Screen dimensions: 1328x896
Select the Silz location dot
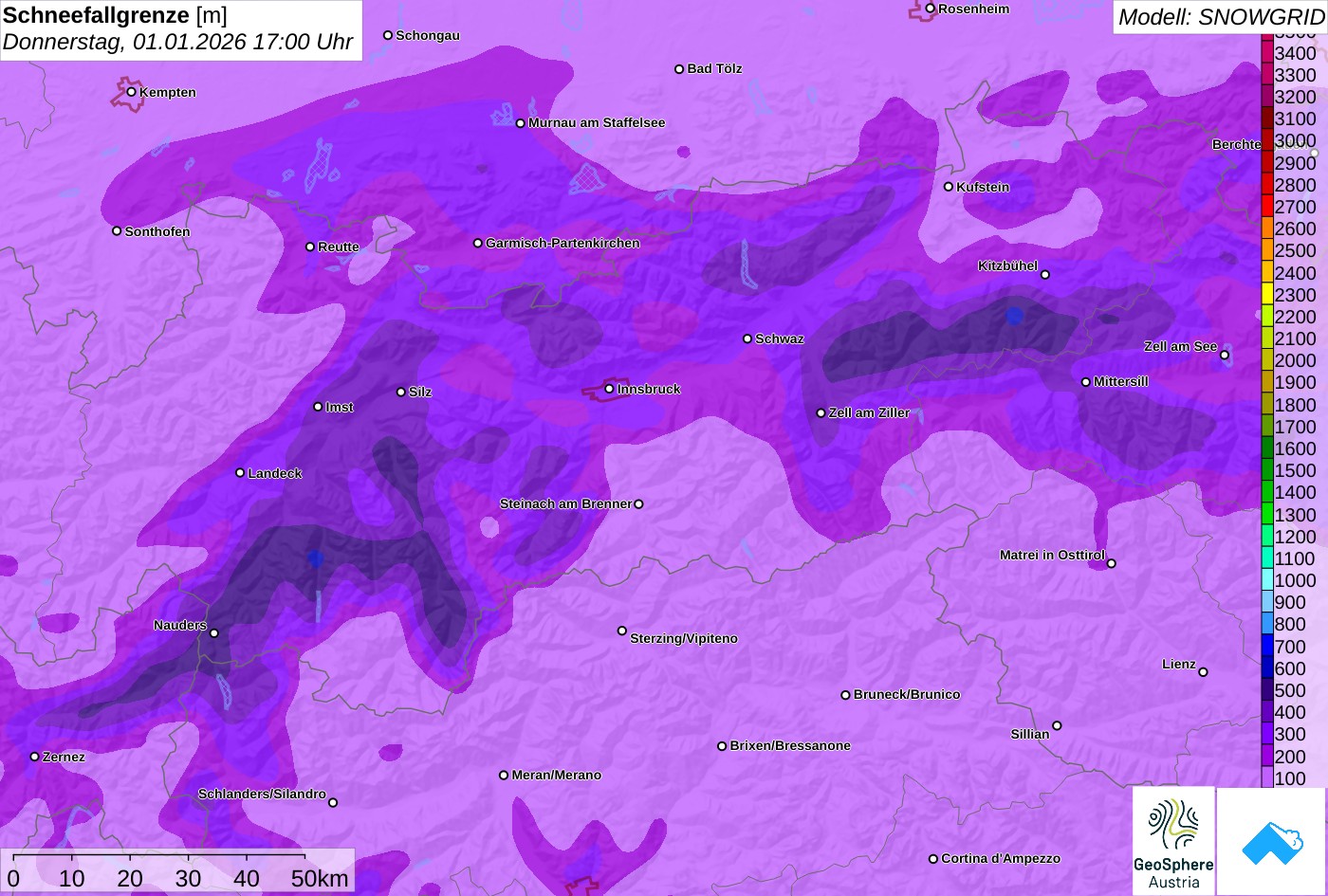[x=401, y=392]
